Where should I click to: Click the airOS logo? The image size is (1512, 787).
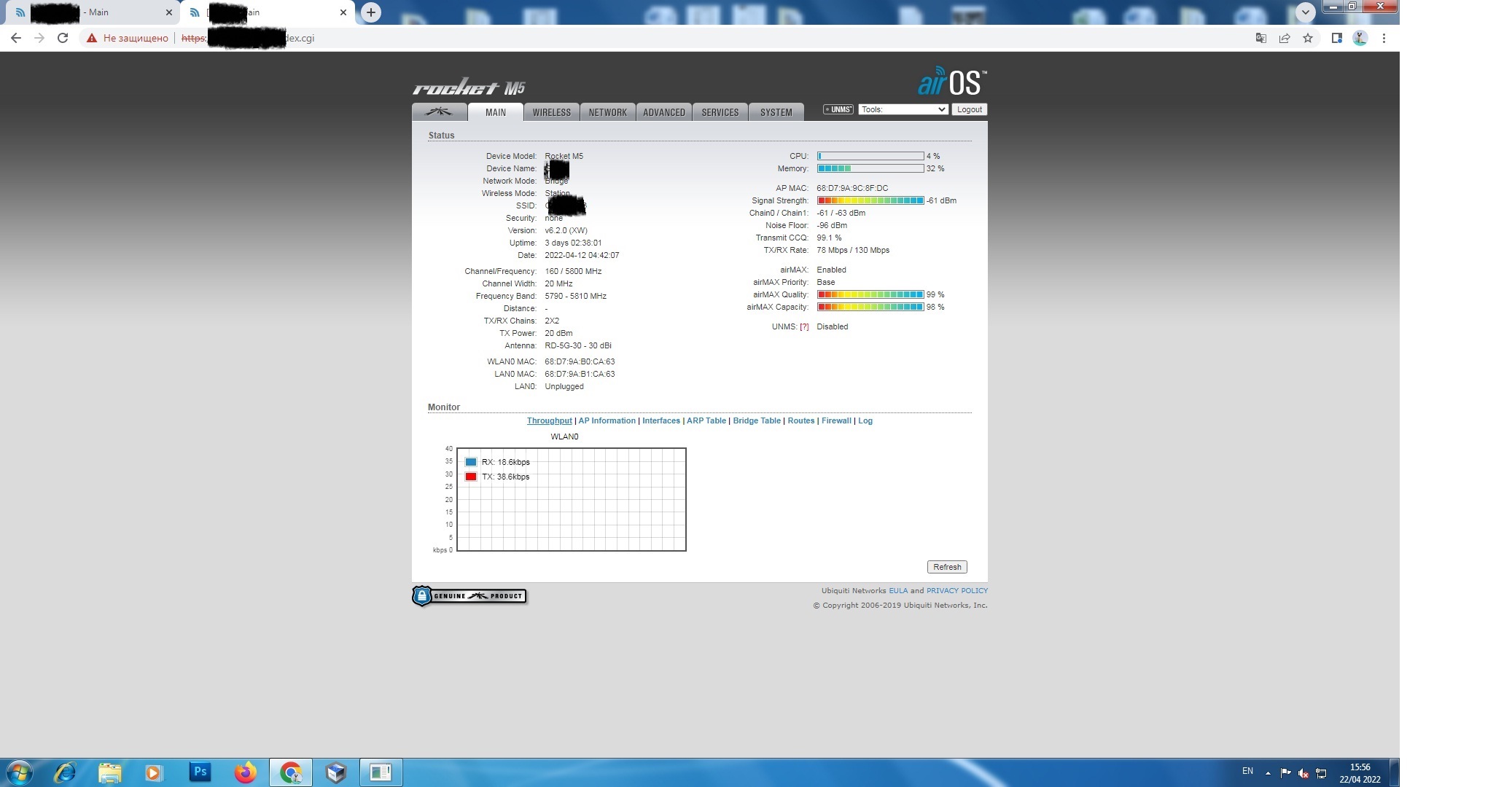pos(952,82)
